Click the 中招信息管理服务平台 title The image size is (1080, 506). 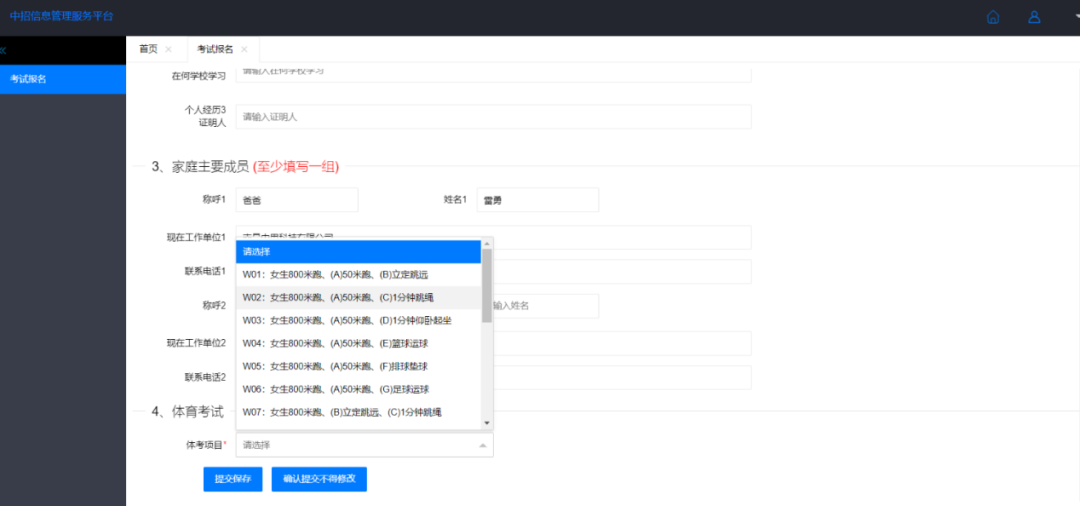coord(61,17)
